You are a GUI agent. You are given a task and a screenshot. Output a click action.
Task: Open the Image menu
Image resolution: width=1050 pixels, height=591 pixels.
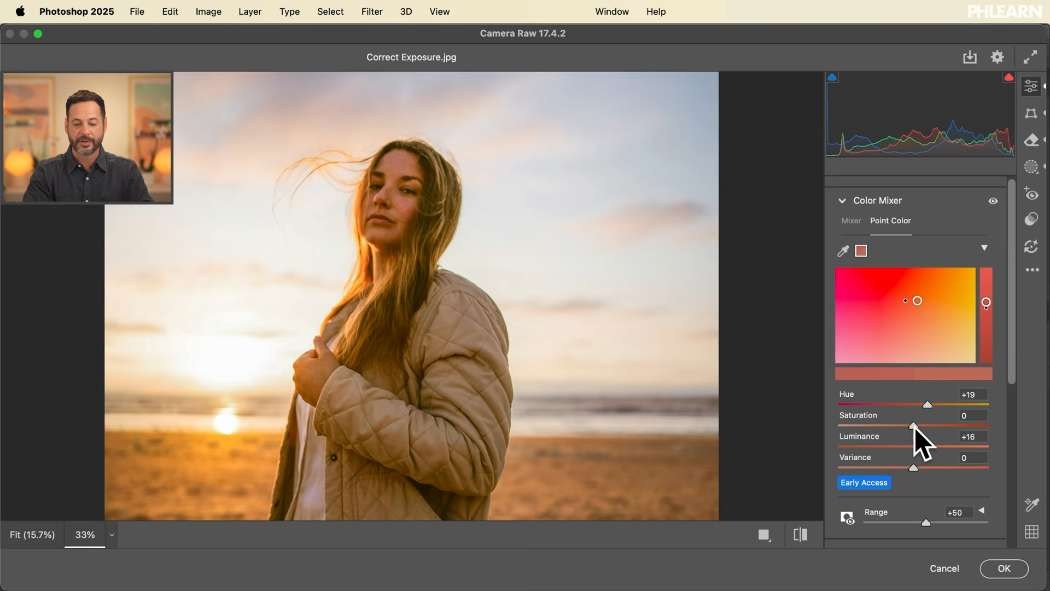click(x=208, y=11)
